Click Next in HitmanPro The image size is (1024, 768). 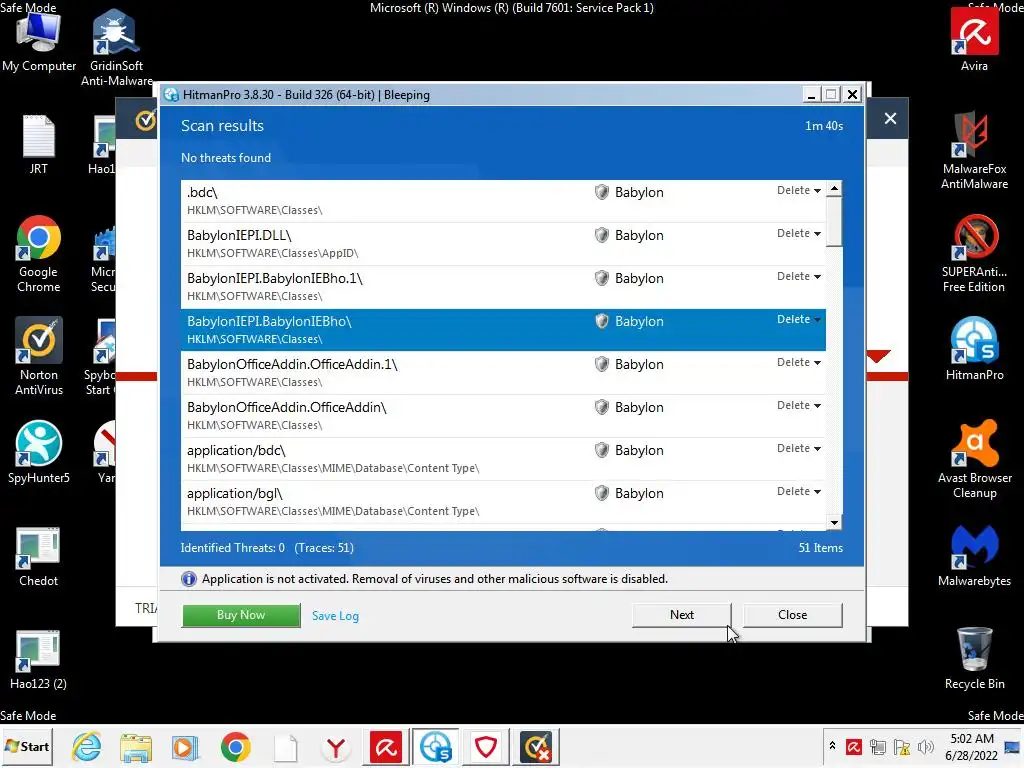pos(681,615)
